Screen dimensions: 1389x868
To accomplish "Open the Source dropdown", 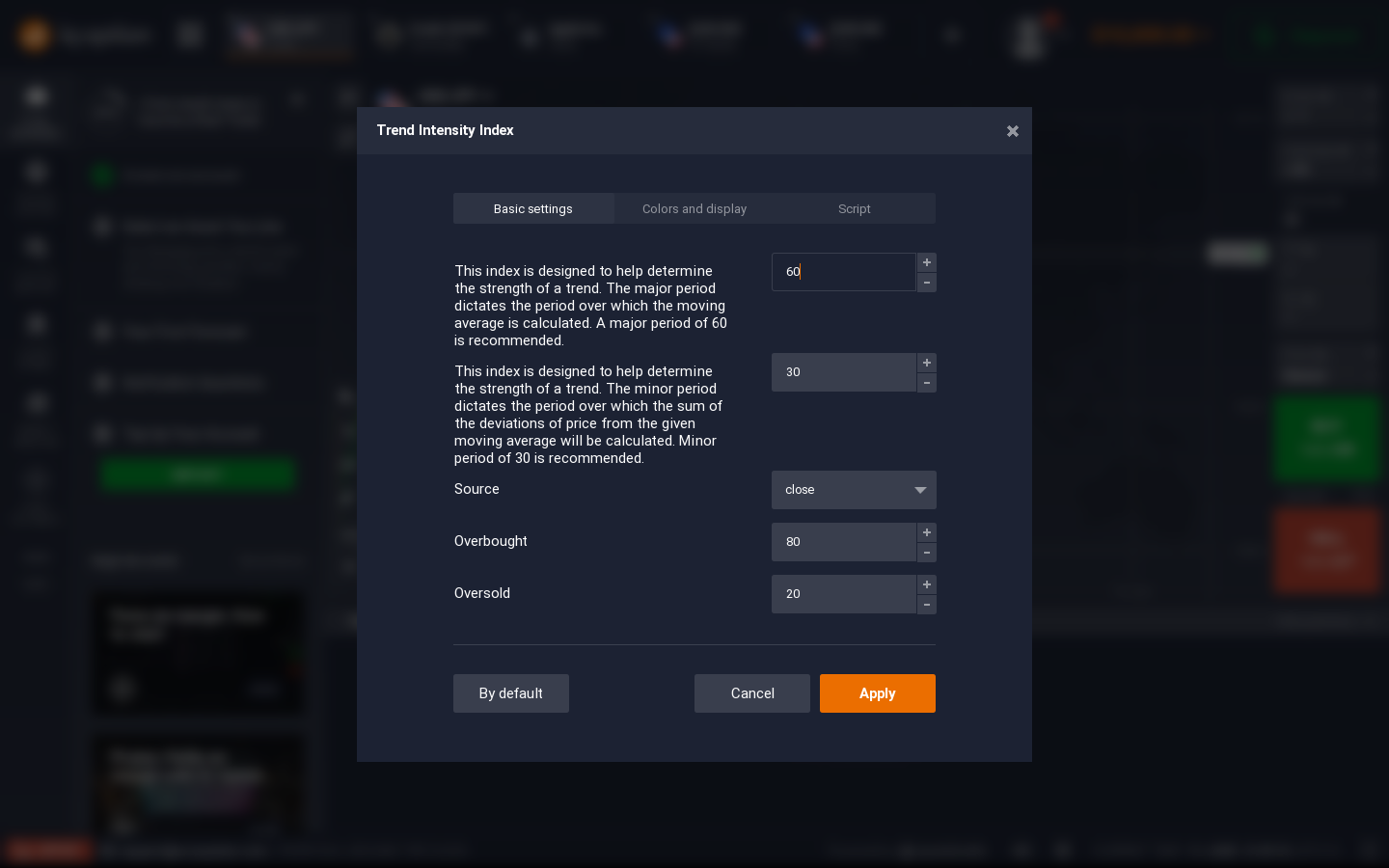I will tap(854, 490).
